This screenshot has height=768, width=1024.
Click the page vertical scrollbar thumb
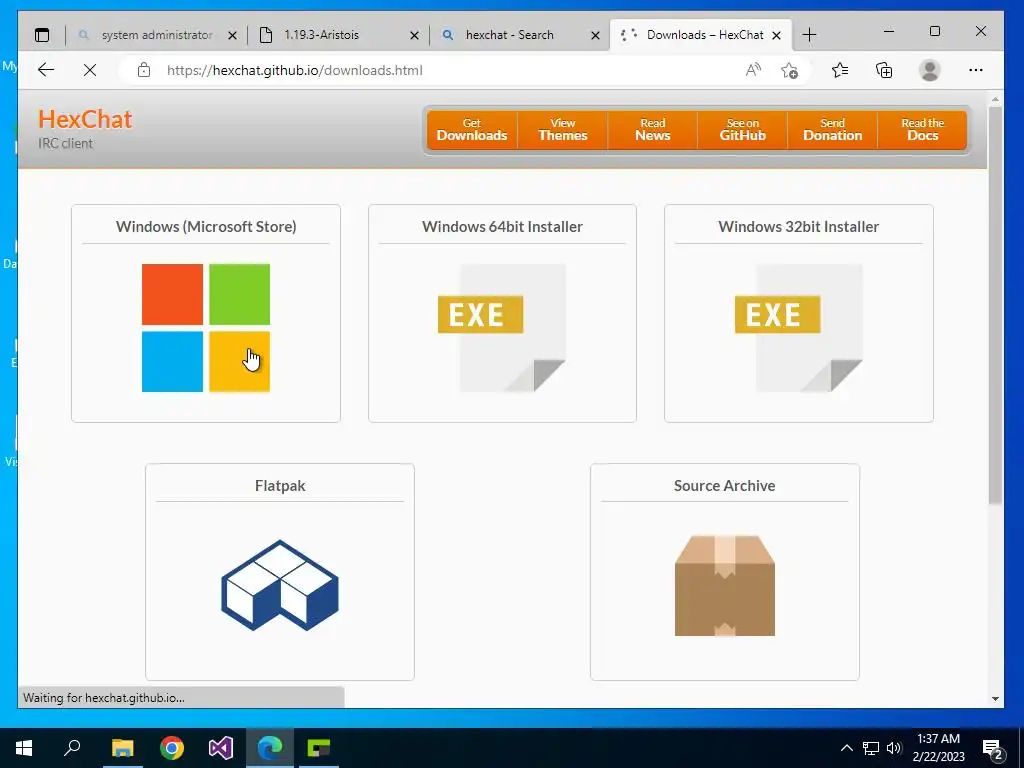[x=995, y=305]
